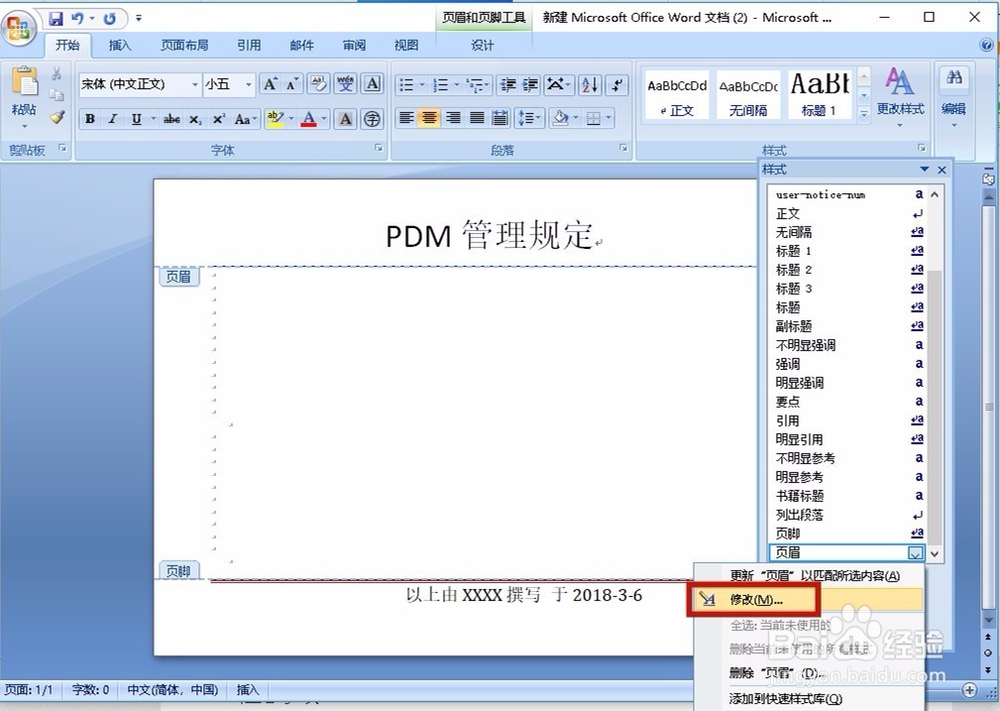Screen dimensions: 1000x711
Task: Activate the Format Painter brush
Action: tap(57, 117)
